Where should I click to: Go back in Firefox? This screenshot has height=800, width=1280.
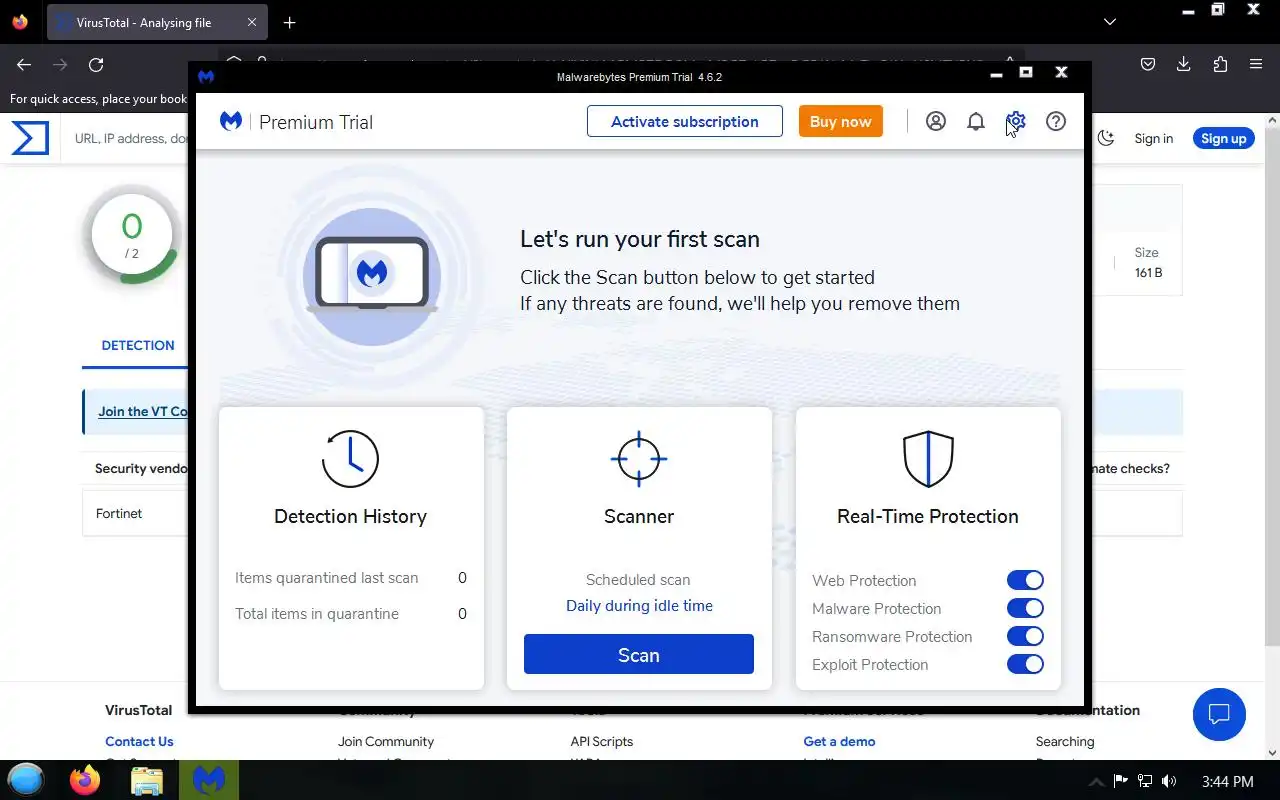tap(24, 65)
